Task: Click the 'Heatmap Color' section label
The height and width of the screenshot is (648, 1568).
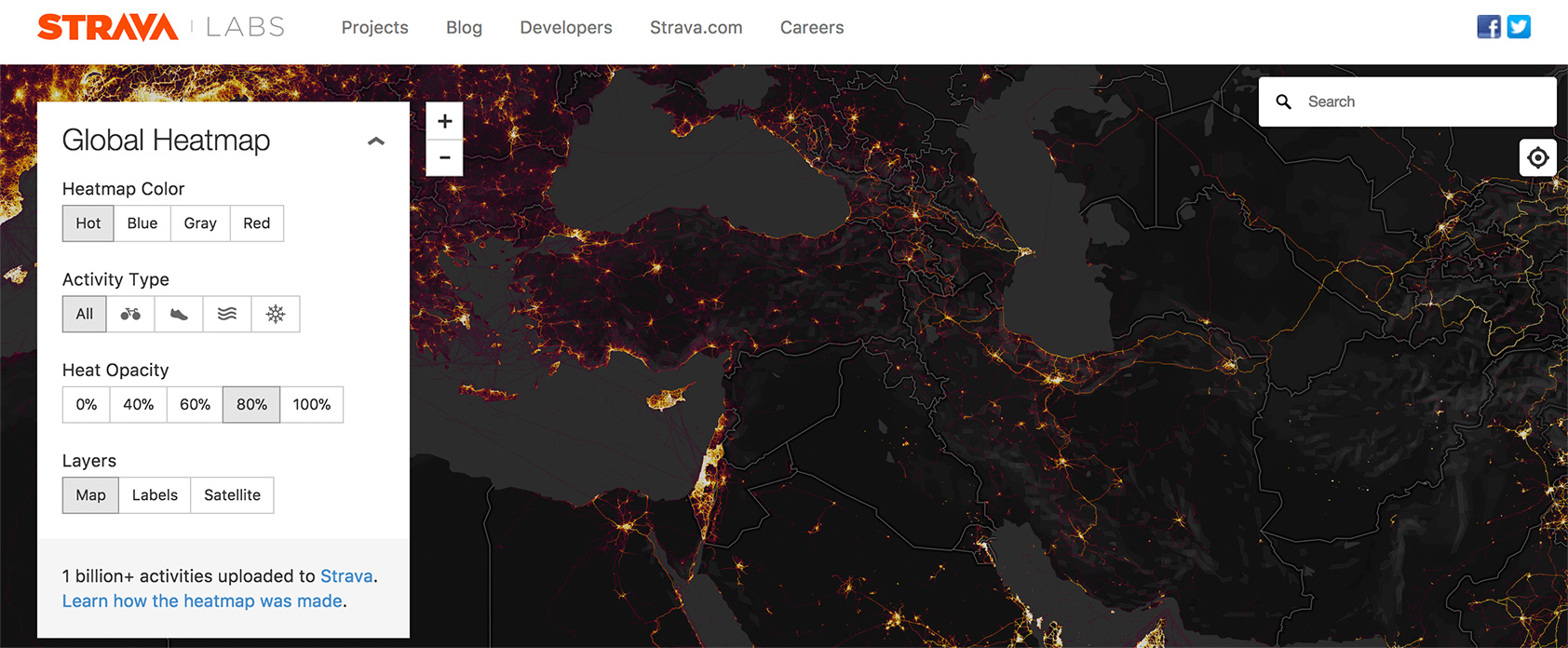Action: click(124, 189)
